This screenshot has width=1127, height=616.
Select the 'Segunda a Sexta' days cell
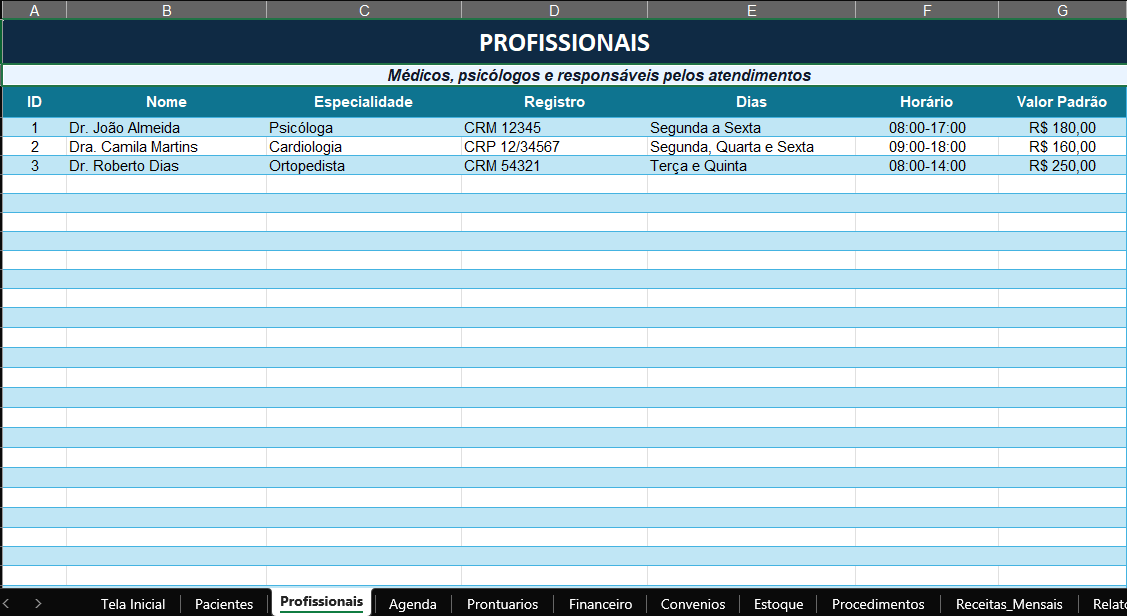pyautogui.click(x=751, y=128)
